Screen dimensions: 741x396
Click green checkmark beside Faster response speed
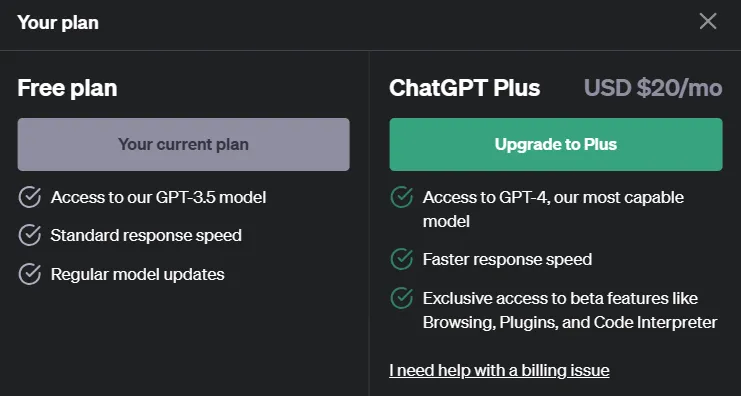pyautogui.click(x=402, y=259)
